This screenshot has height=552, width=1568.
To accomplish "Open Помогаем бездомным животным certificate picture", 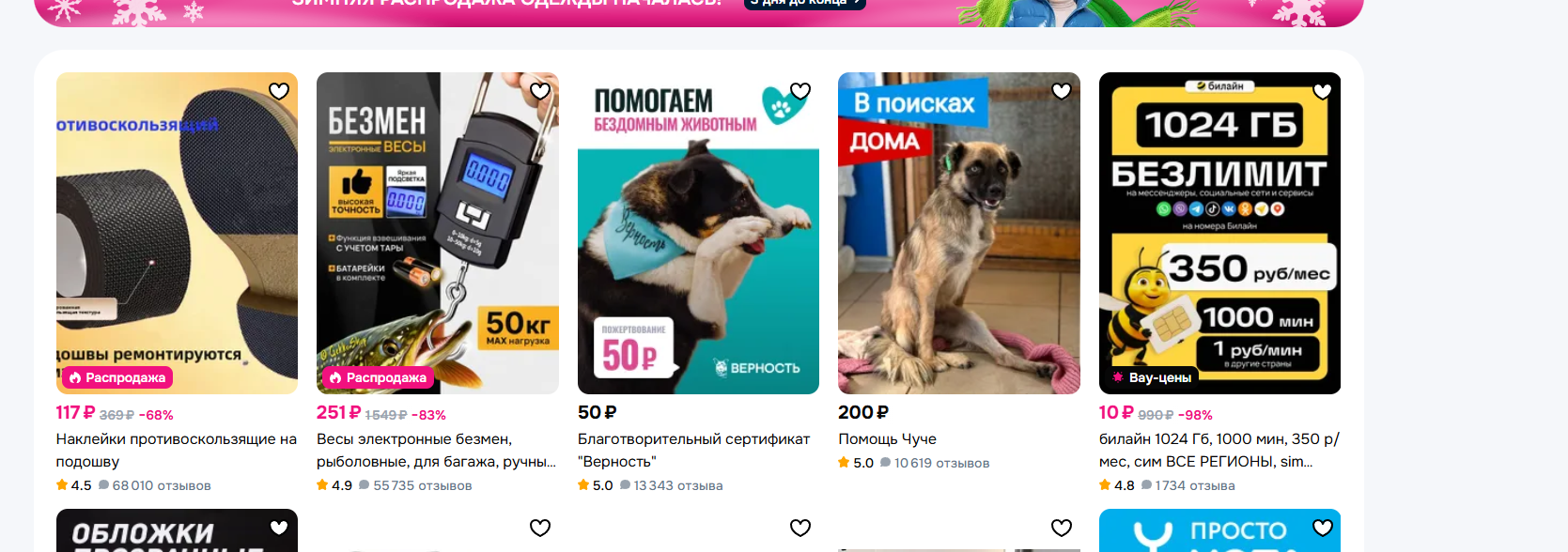I will click(x=698, y=233).
